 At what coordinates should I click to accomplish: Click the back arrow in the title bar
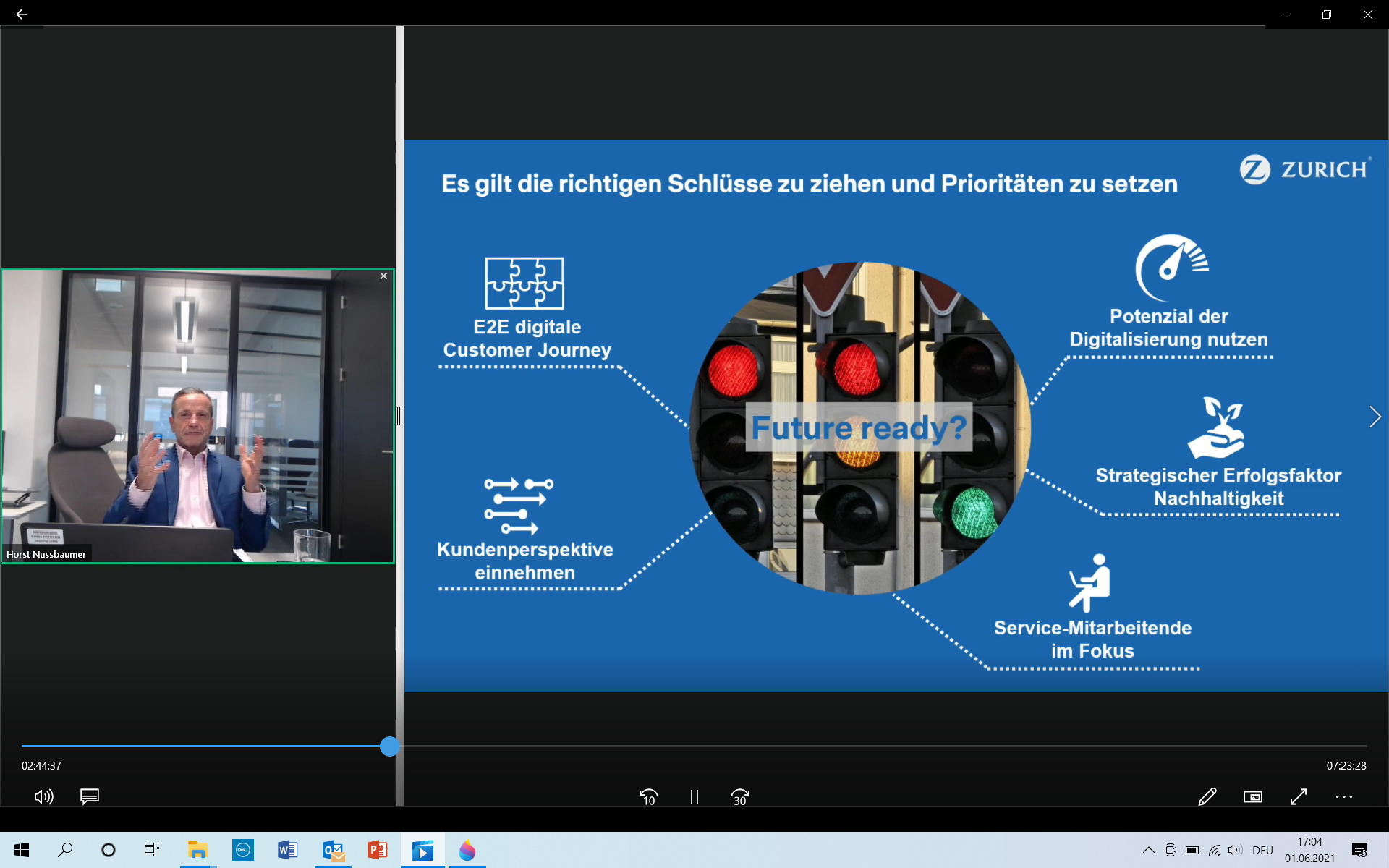tap(22, 14)
